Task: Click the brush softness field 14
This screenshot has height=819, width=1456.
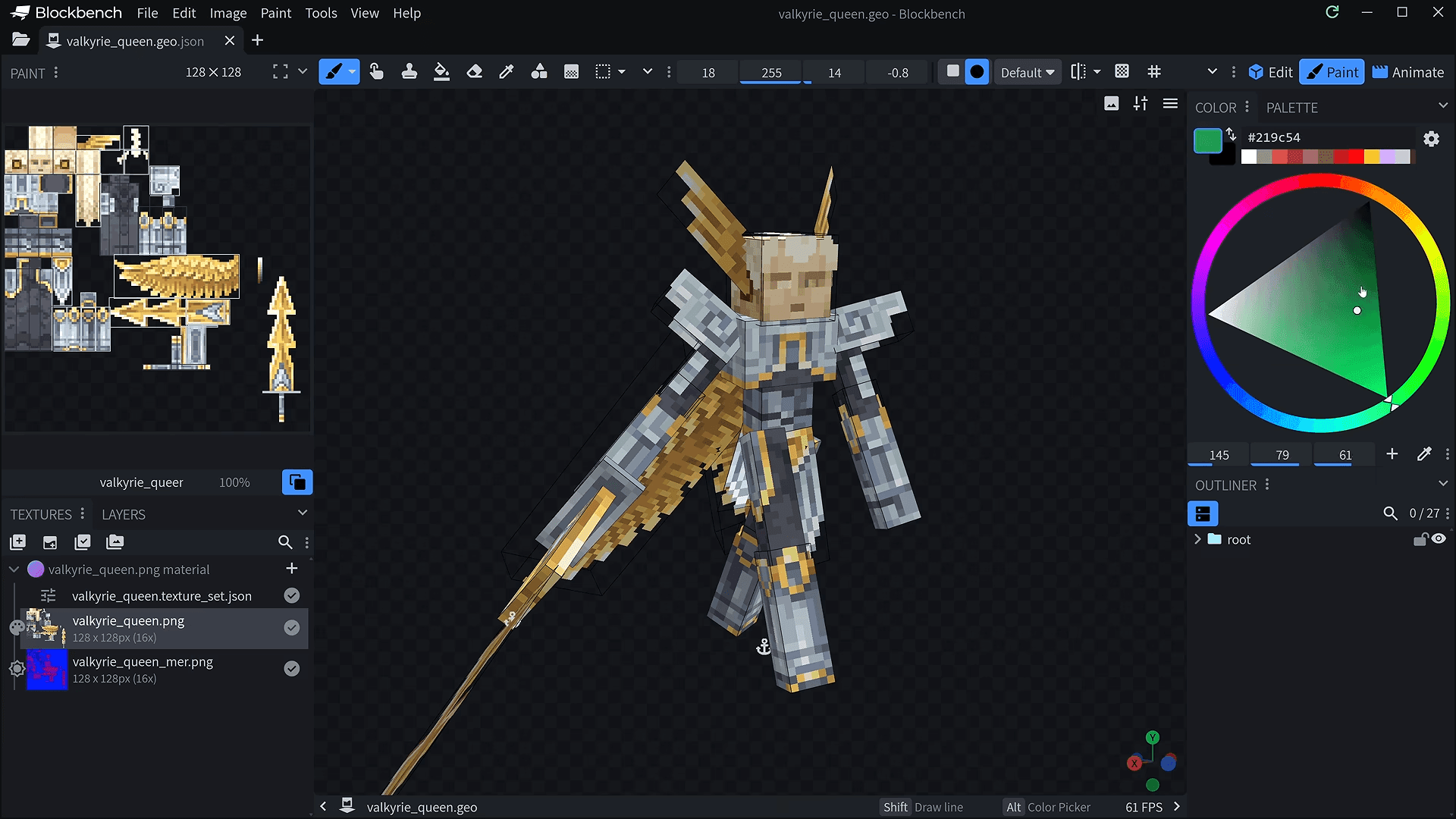Action: coord(834,73)
